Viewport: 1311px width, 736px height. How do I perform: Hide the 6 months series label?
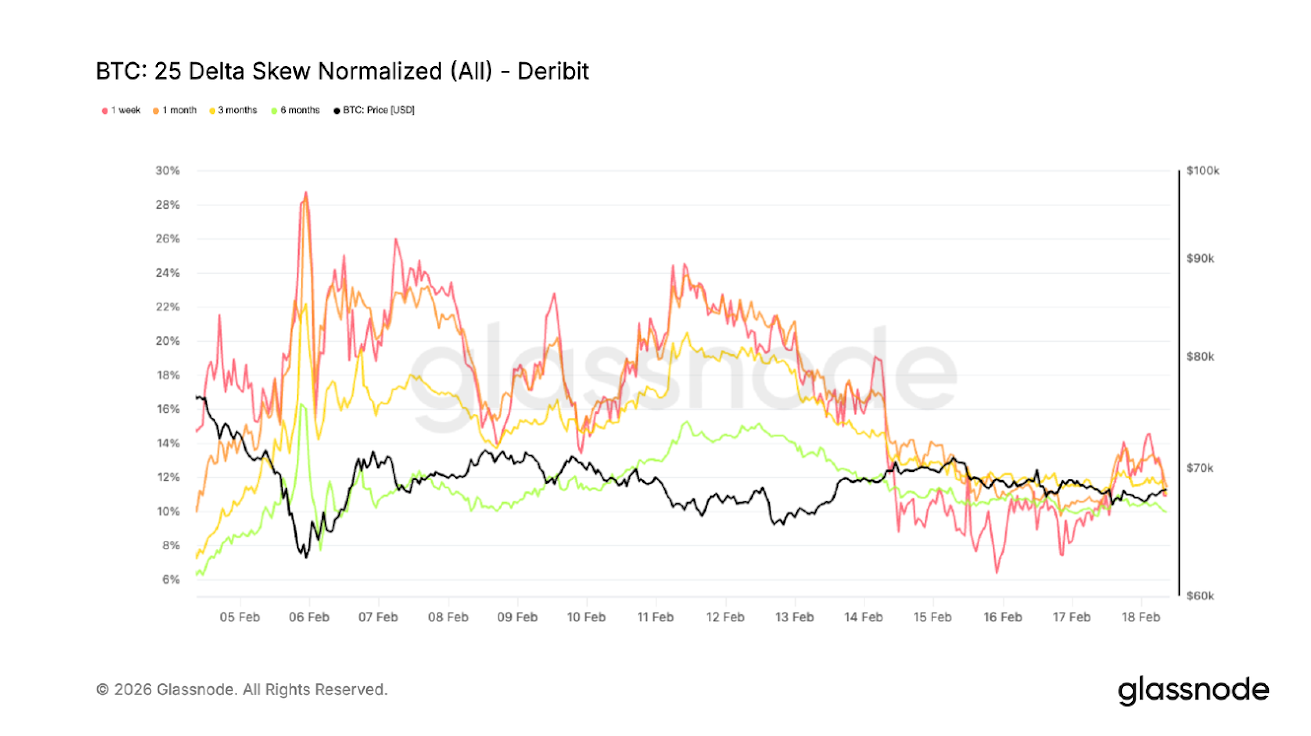pyautogui.click(x=300, y=110)
